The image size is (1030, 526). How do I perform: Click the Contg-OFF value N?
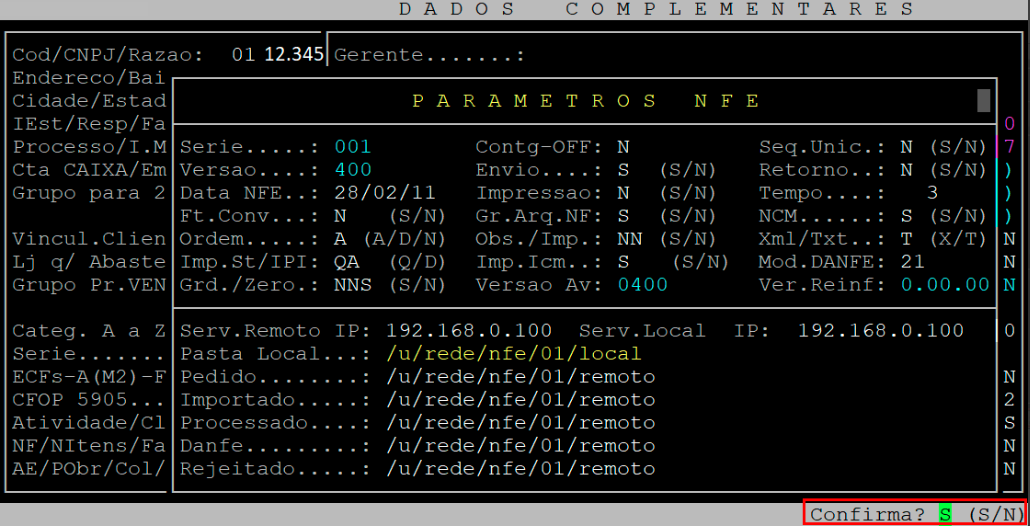623,147
